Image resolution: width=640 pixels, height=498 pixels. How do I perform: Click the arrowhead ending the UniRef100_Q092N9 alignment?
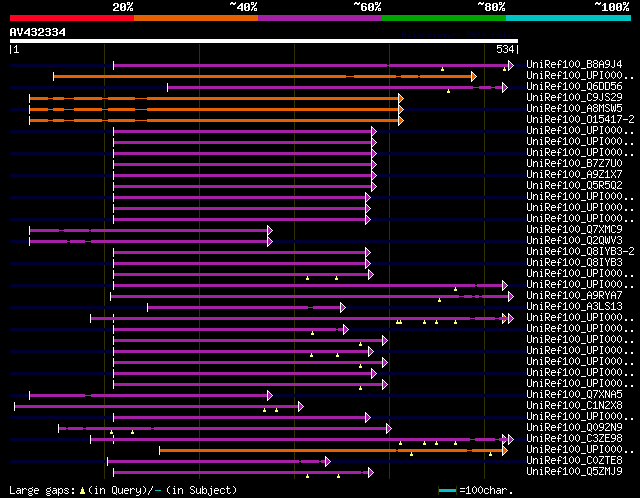click(389, 429)
